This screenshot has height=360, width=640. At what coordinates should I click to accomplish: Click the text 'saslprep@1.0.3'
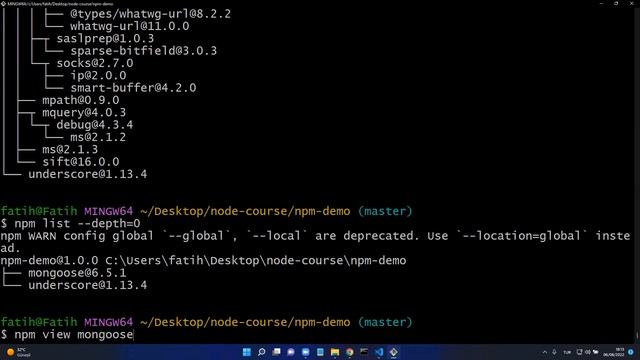coord(105,39)
